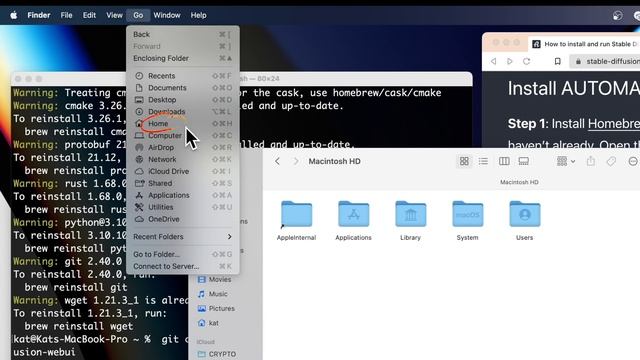
Task: Open the Homebrew link on webpage
Action: [x=614, y=123]
